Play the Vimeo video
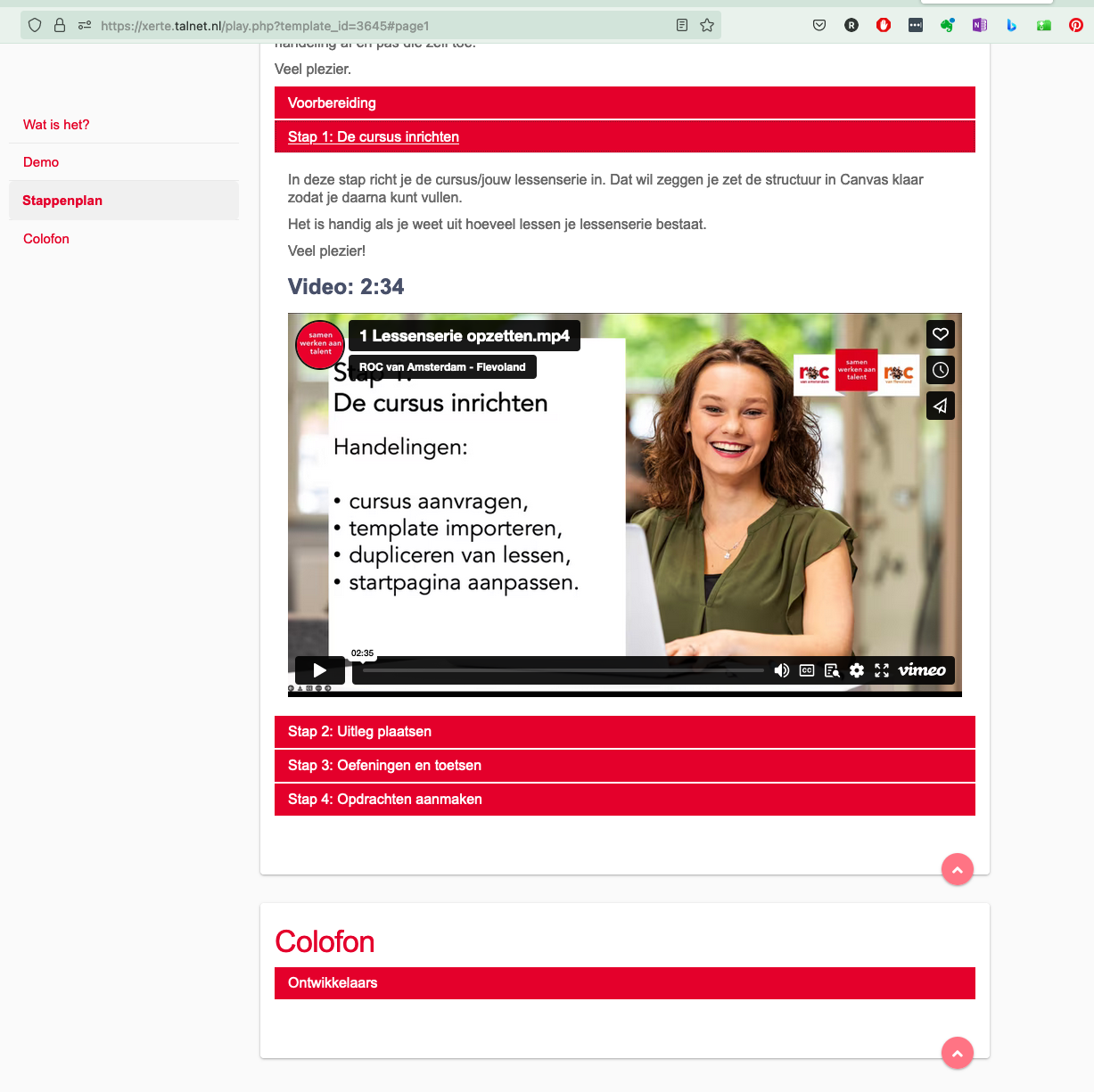This screenshot has width=1094, height=1092. pyautogui.click(x=319, y=670)
